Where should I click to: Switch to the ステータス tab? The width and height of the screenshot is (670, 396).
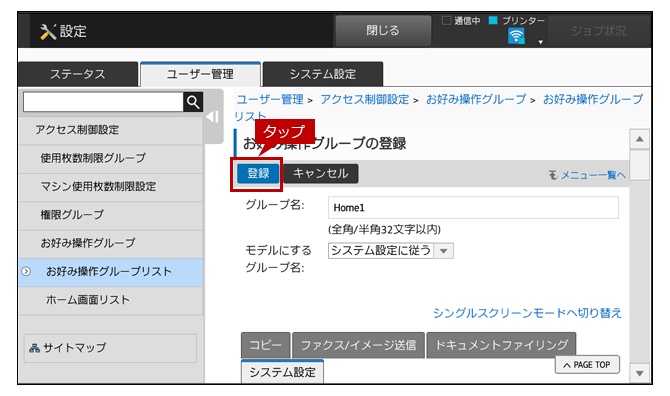pyautogui.click(x=78, y=74)
